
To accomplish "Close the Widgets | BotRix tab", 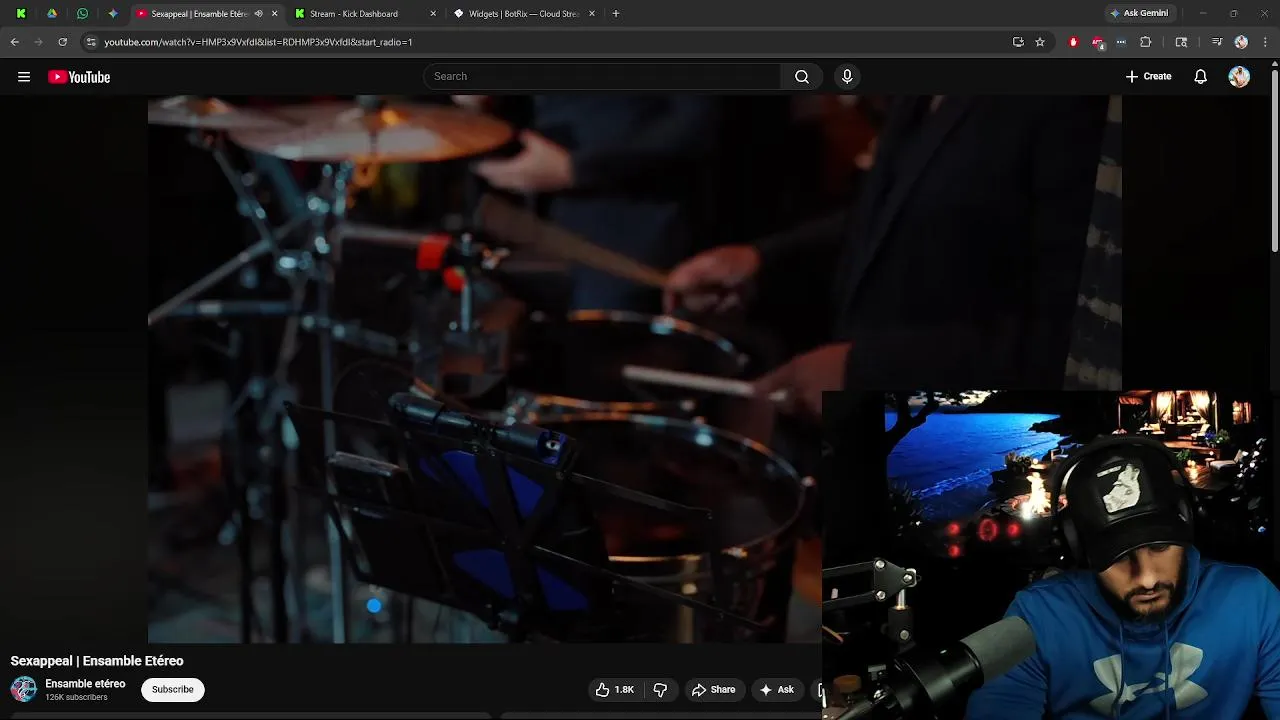I will (592, 14).
